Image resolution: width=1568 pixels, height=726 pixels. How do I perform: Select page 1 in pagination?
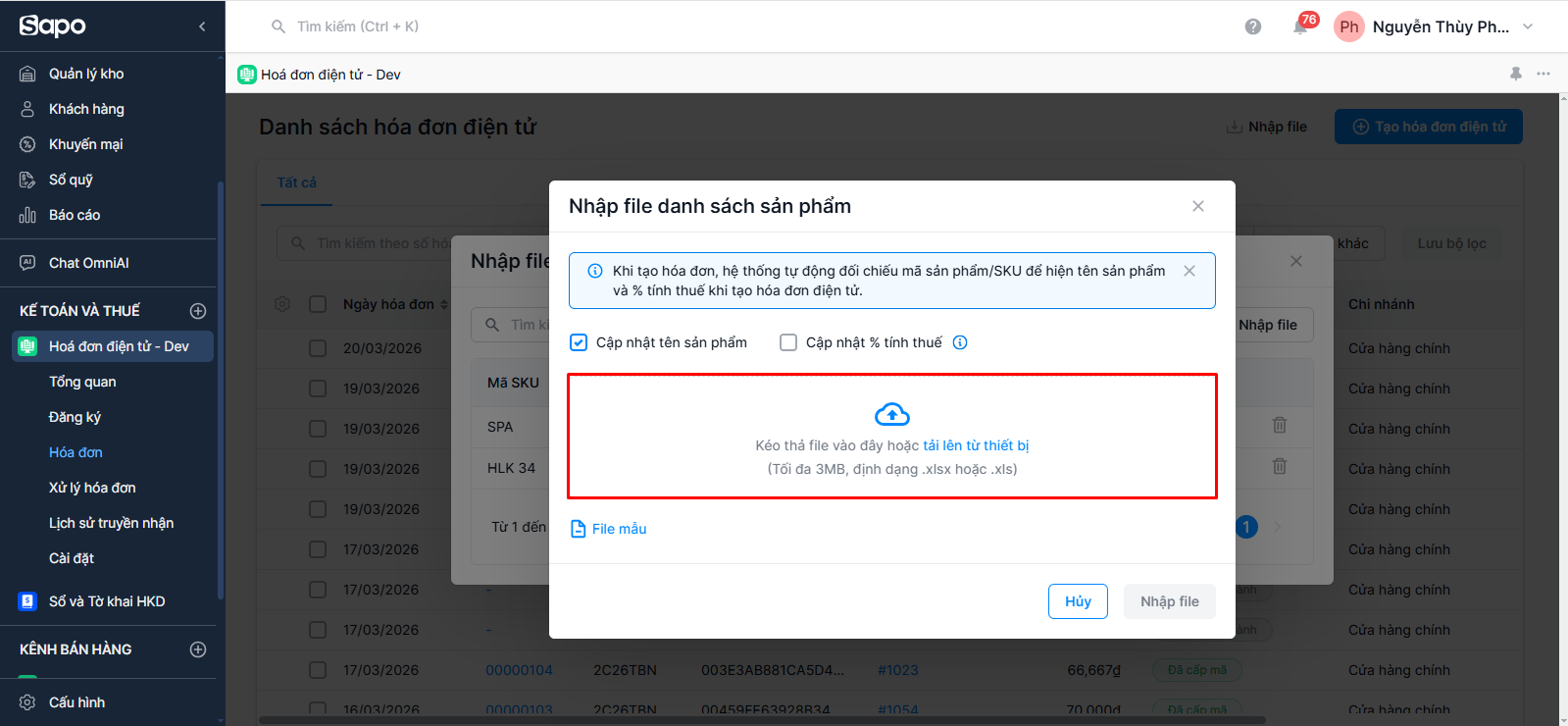pyautogui.click(x=1246, y=527)
